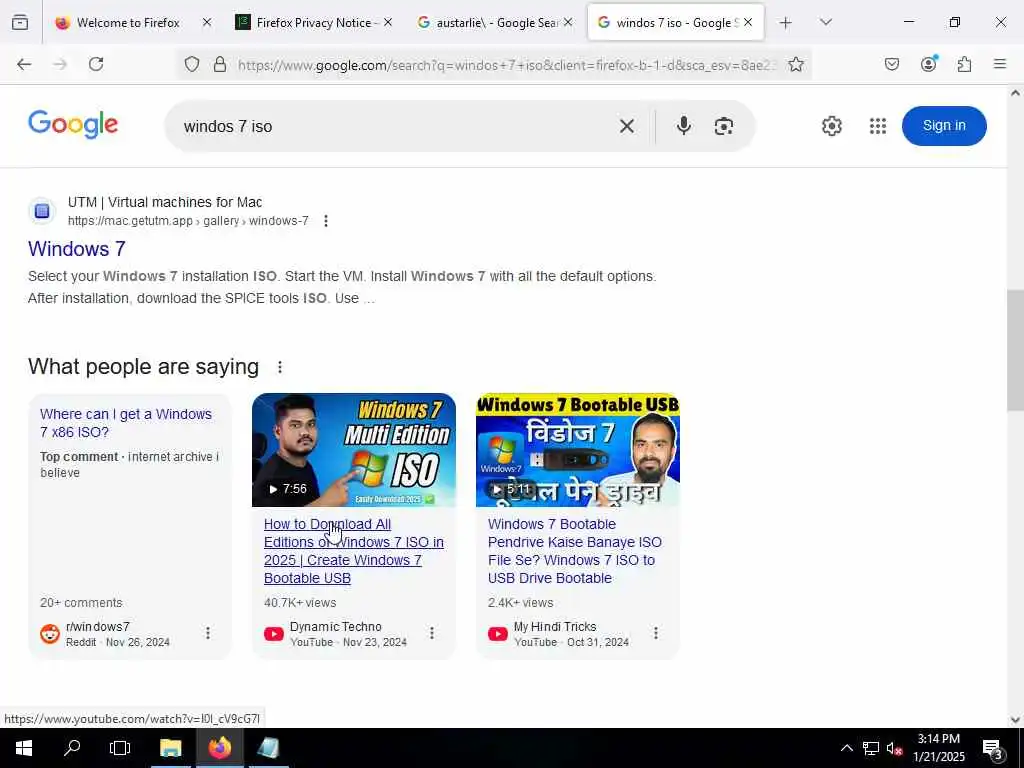Search by image with Google Lens
Image resolution: width=1024 pixels, height=768 pixels.
pyautogui.click(x=724, y=126)
